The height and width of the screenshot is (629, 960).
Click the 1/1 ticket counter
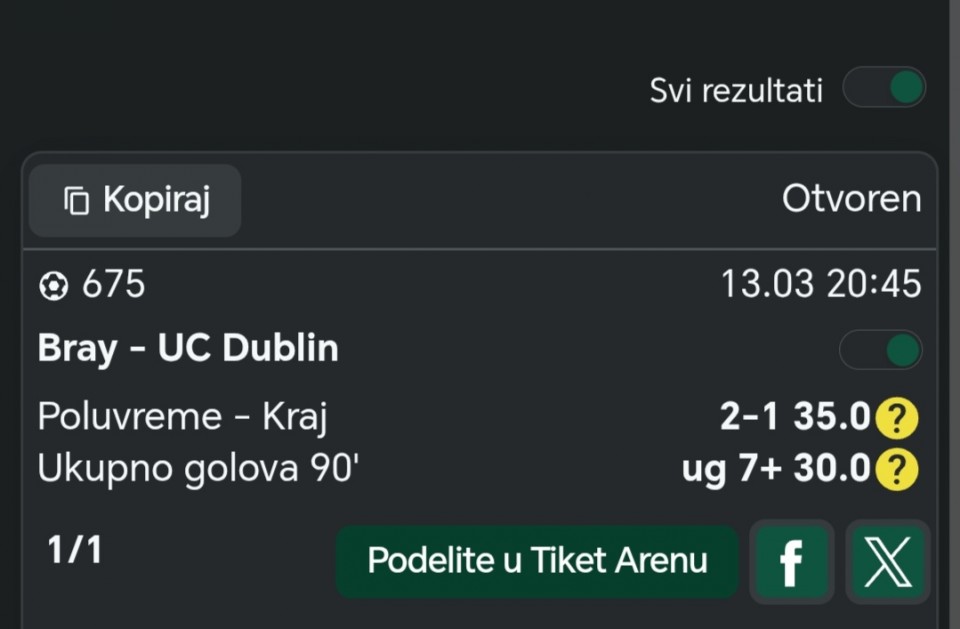click(x=75, y=550)
